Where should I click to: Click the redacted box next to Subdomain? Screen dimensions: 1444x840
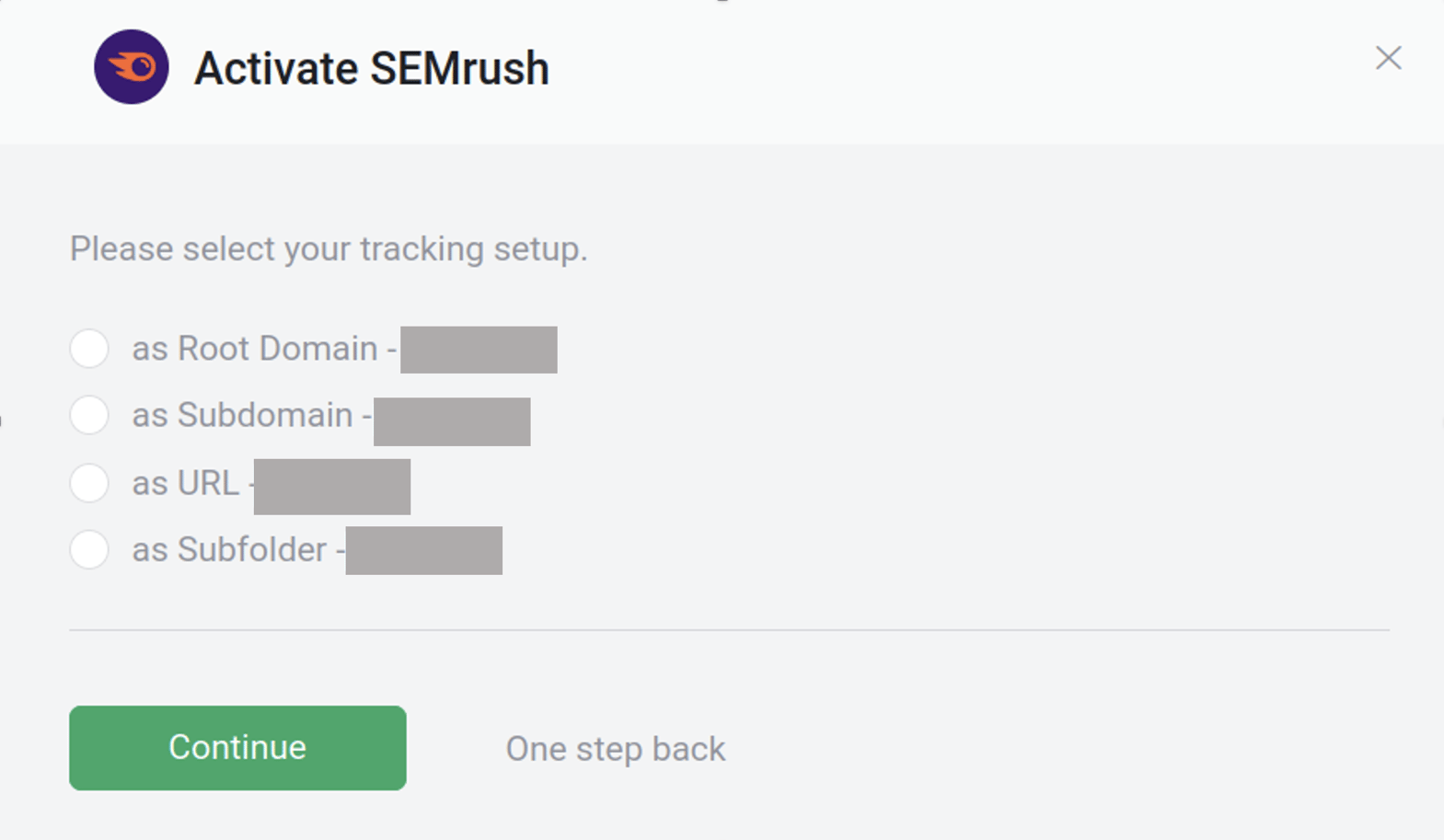[x=452, y=421]
